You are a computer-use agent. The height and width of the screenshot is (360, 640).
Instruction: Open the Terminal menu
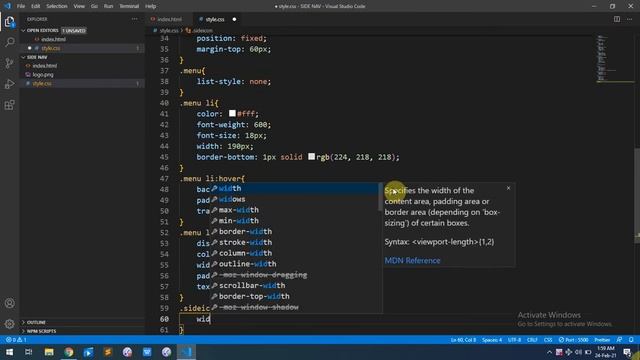click(129, 6)
